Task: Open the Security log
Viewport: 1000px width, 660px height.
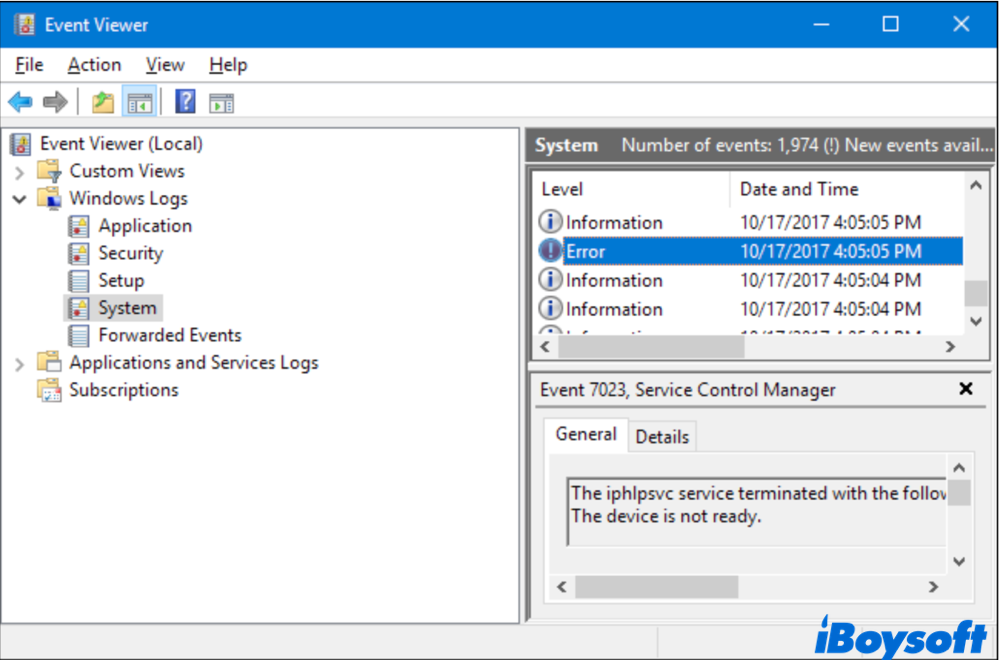Action: click(x=130, y=254)
